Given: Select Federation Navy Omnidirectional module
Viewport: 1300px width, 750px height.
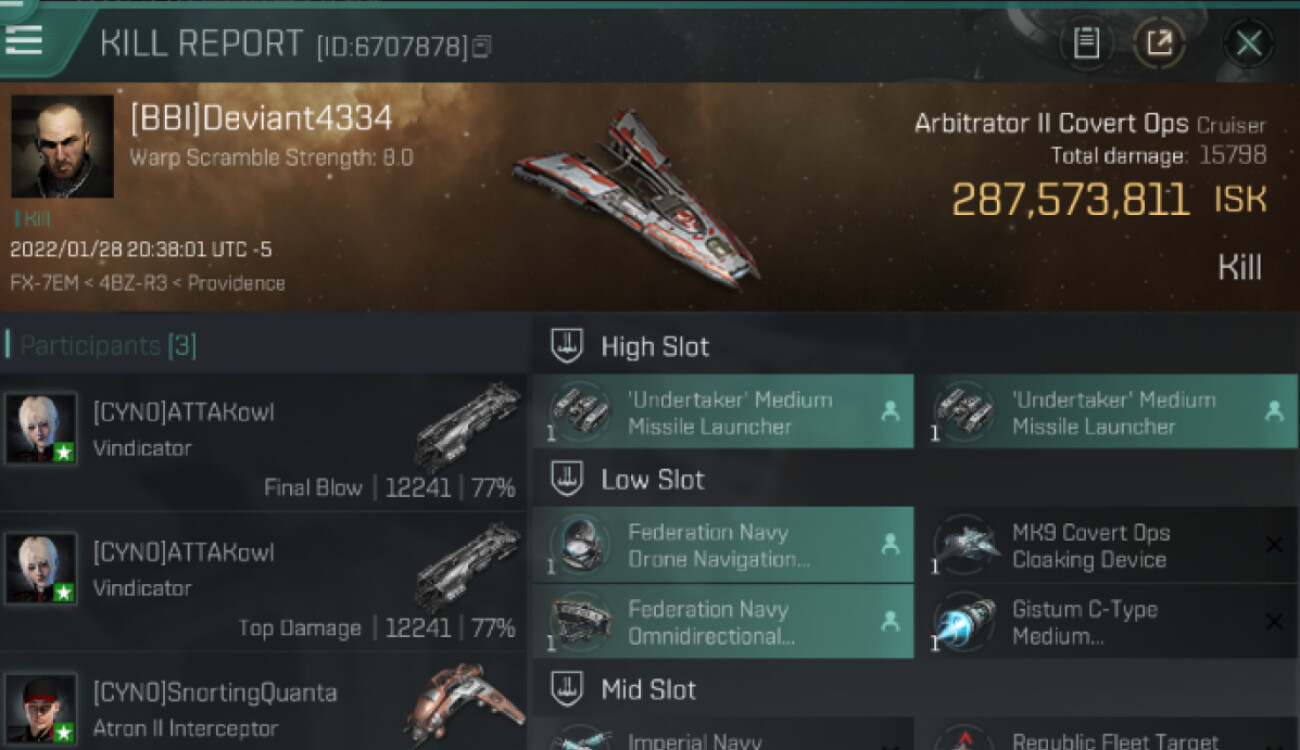Looking at the screenshot, I should [x=723, y=622].
